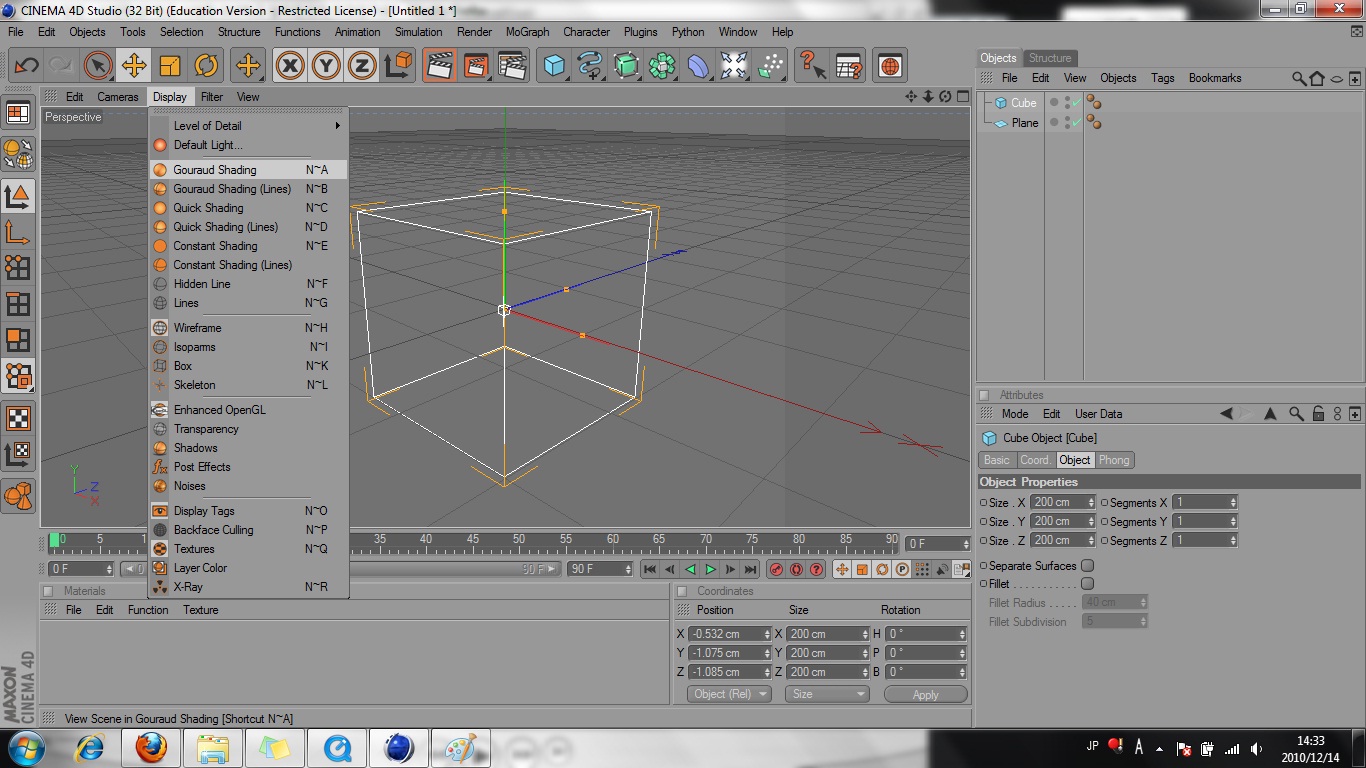This screenshot has width=1366, height=768.
Task: Click the blue deformer object icon
Action: click(698, 66)
